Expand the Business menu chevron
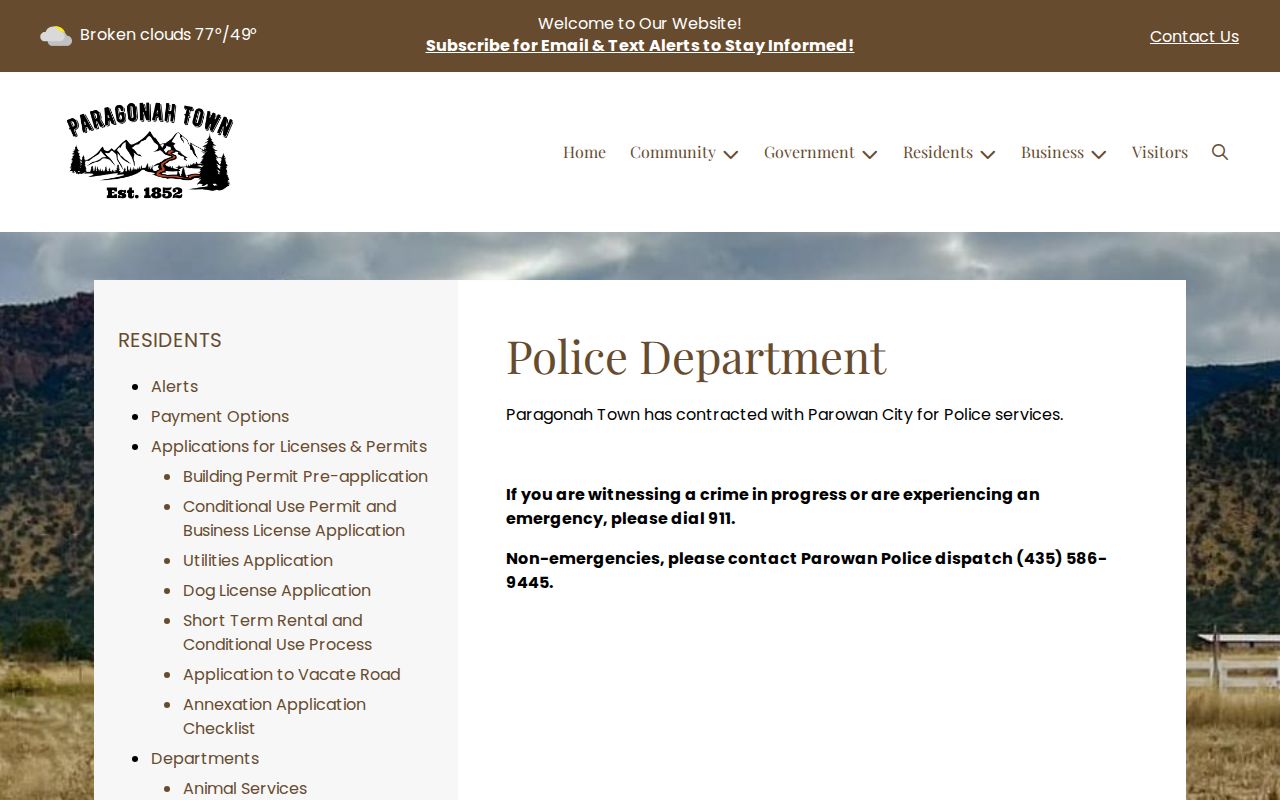Screen dimensions: 1280x800 1099,154
